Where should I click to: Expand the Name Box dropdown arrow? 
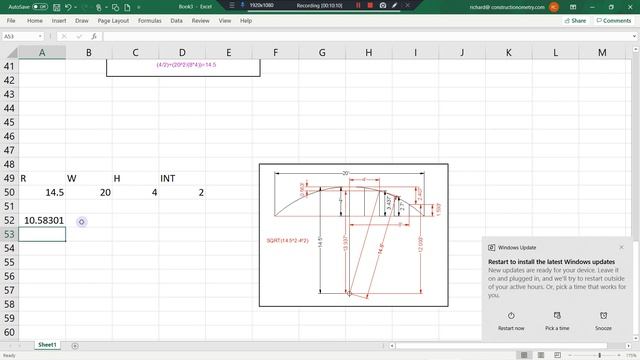[x=40, y=36]
